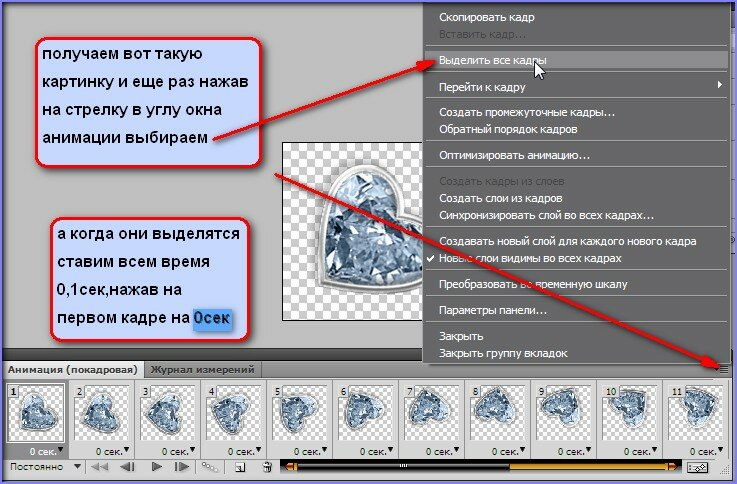This screenshot has height=484, width=737.
Task: Toggle 'Новые слои видимы во всех кадрах'
Action: pyautogui.click(x=530, y=258)
